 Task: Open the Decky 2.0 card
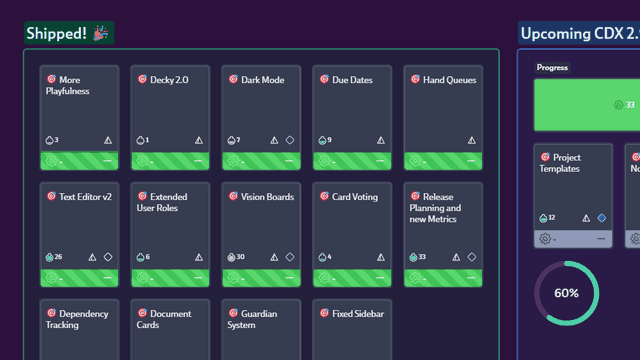tap(170, 118)
